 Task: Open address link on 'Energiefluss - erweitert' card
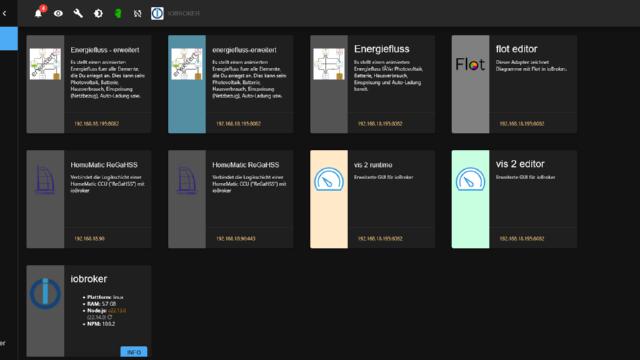point(97,124)
